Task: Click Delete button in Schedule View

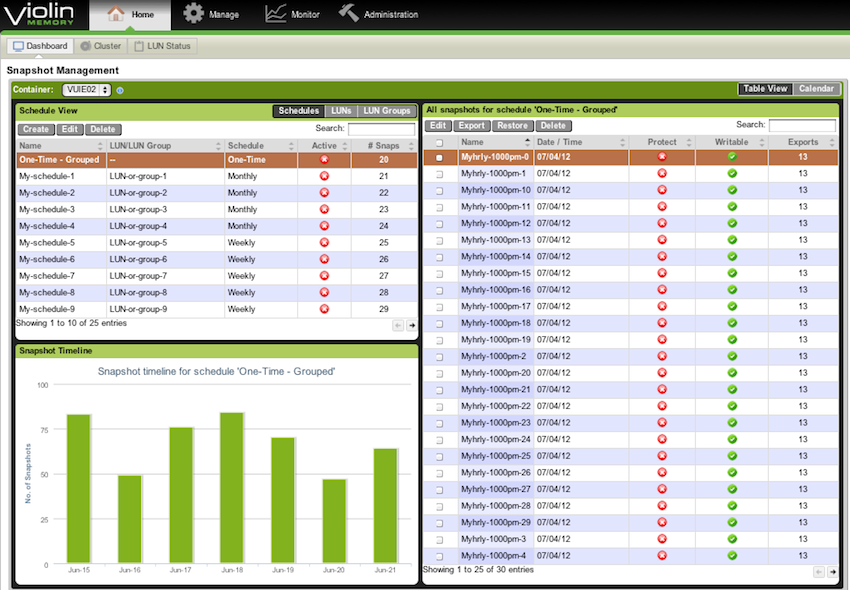Action: tap(102, 129)
